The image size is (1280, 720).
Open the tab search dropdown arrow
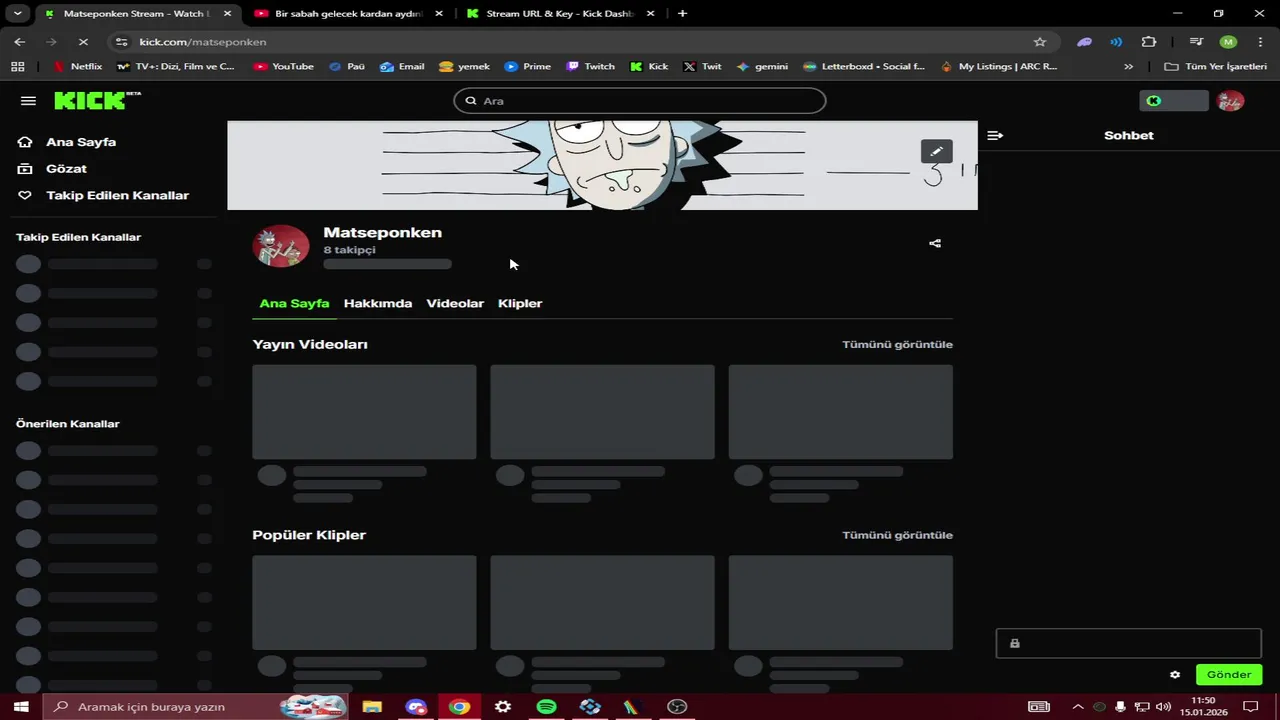click(x=17, y=14)
